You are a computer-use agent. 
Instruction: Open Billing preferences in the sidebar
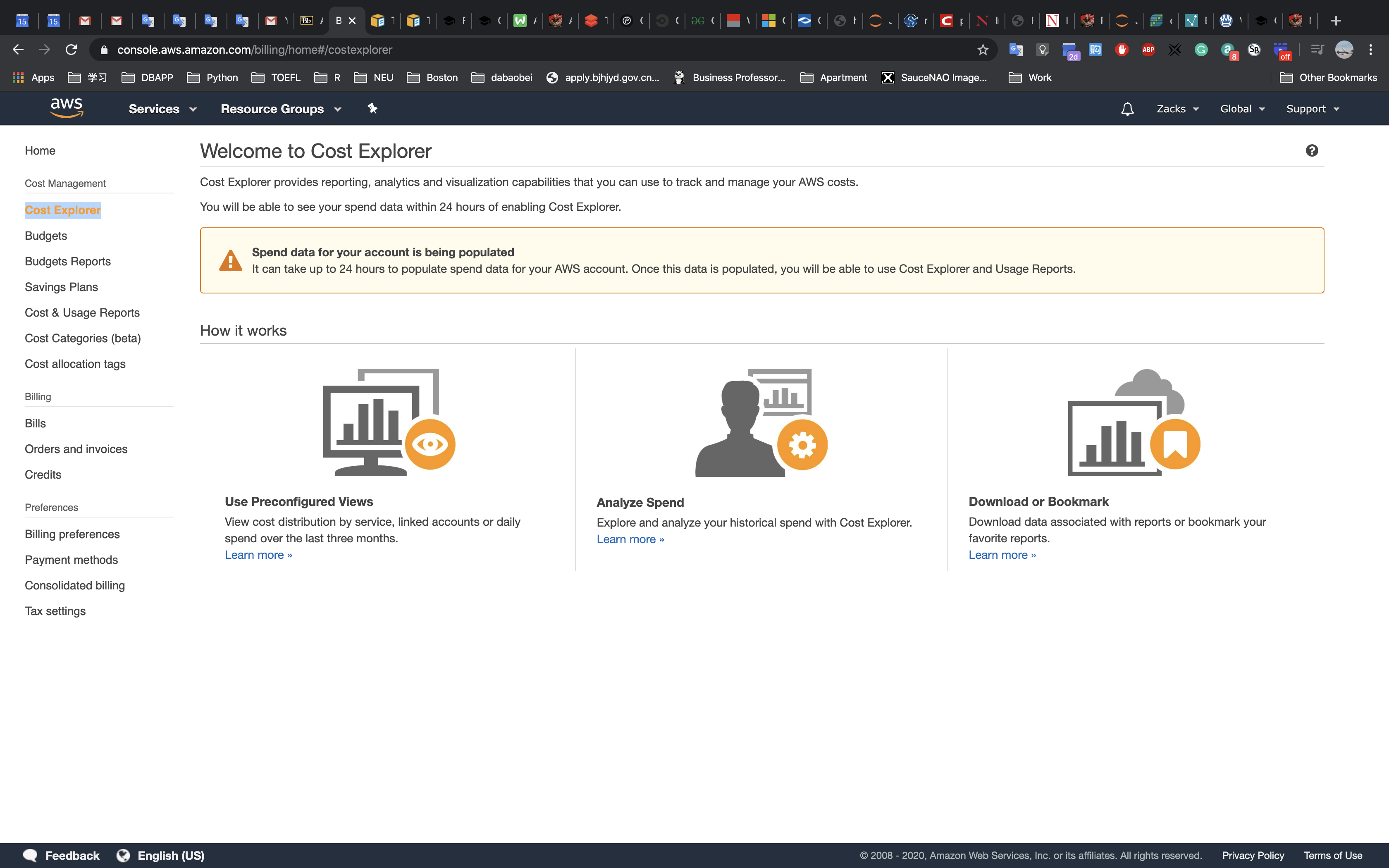(72, 534)
